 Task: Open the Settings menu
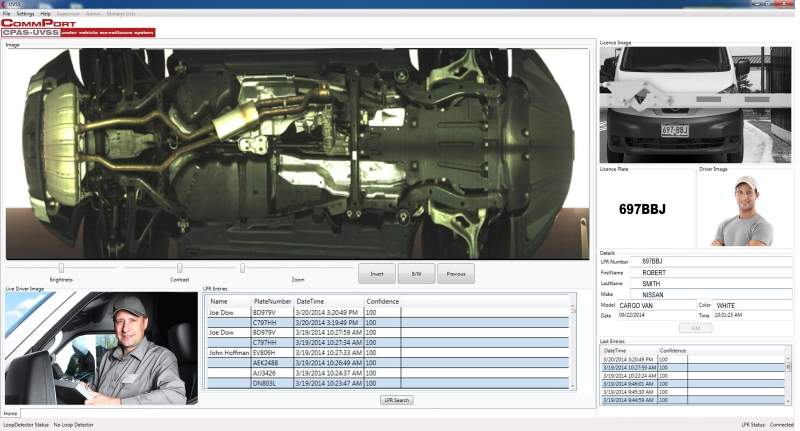(x=25, y=13)
